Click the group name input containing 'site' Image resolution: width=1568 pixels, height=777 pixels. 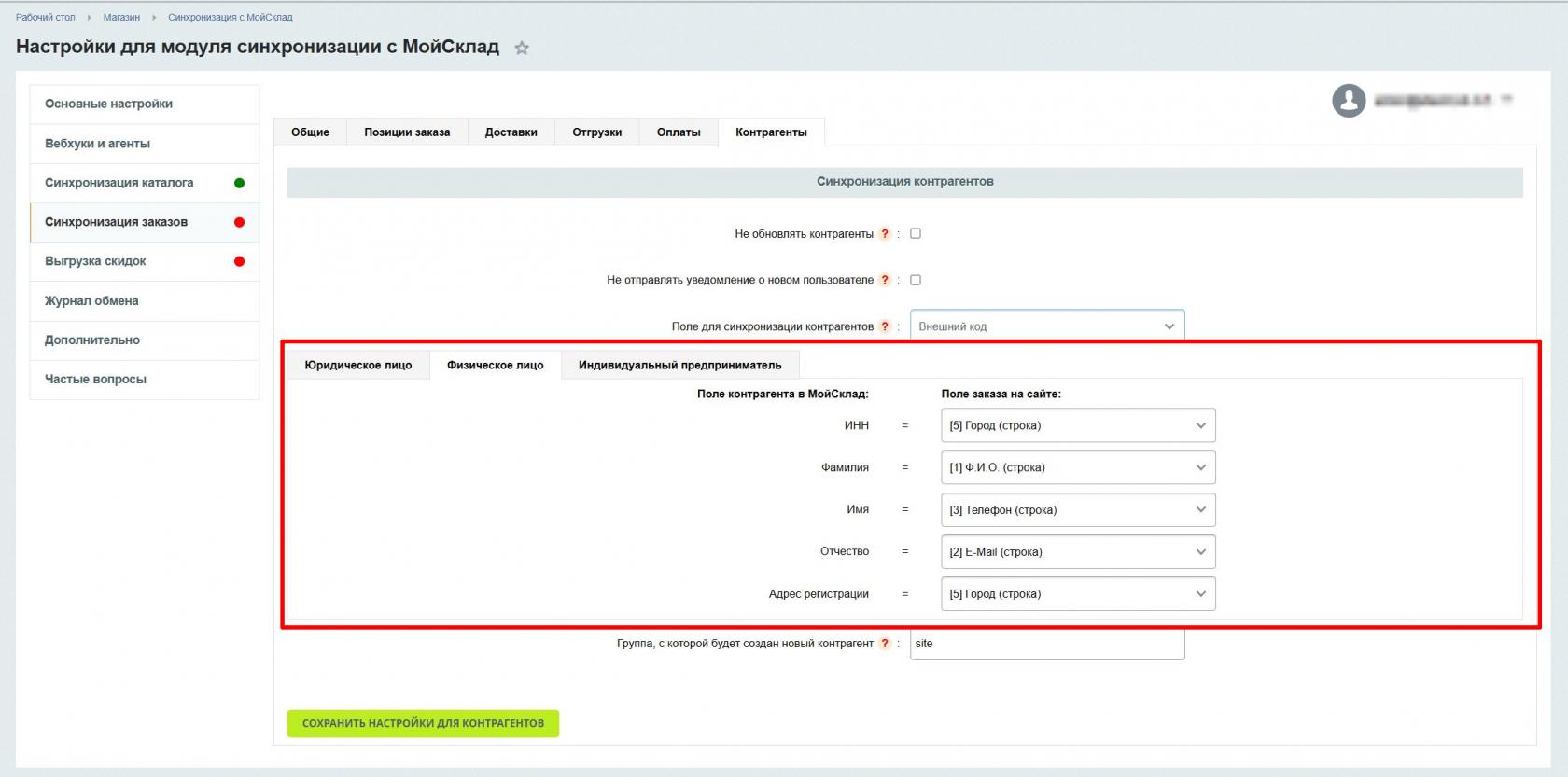(1047, 644)
